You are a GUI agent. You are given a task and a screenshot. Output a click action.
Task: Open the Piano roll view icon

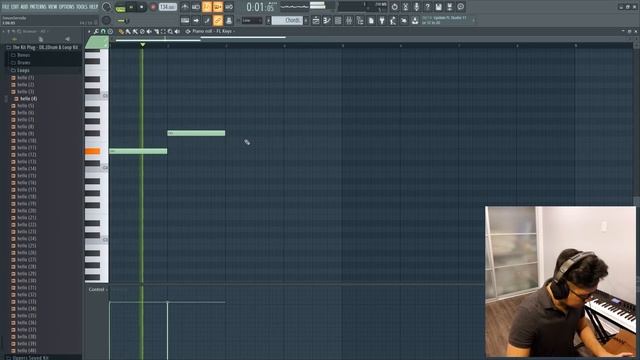(x=327, y=20)
